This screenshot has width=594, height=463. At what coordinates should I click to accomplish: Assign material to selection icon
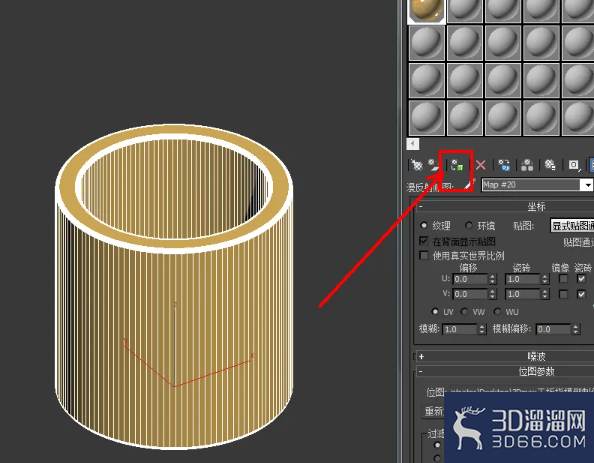click(x=457, y=165)
